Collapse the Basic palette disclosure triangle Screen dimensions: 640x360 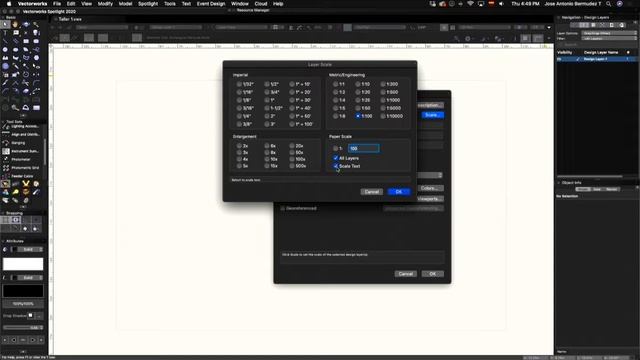(3, 18)
